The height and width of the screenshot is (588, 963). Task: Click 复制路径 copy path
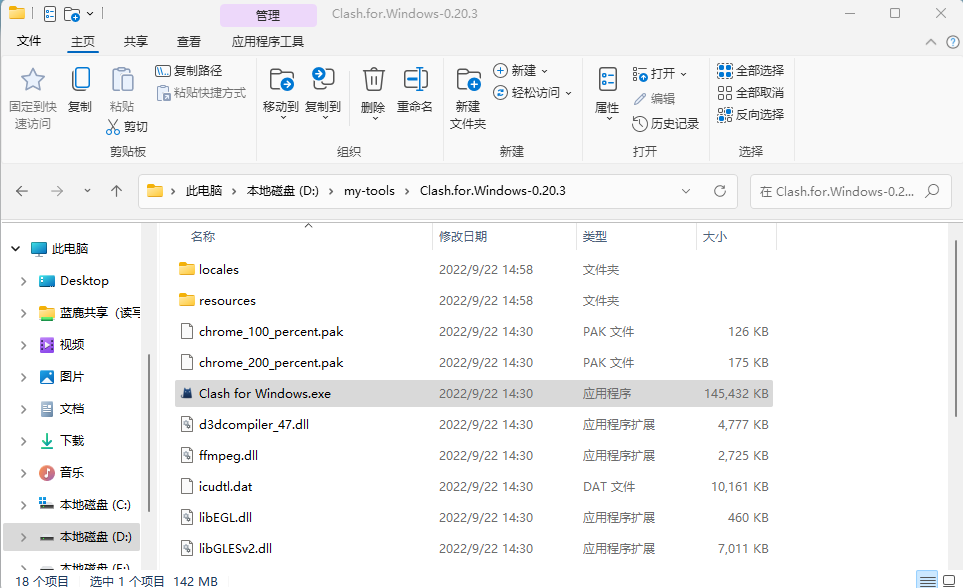pyautogui.click(x=189, y=71)
